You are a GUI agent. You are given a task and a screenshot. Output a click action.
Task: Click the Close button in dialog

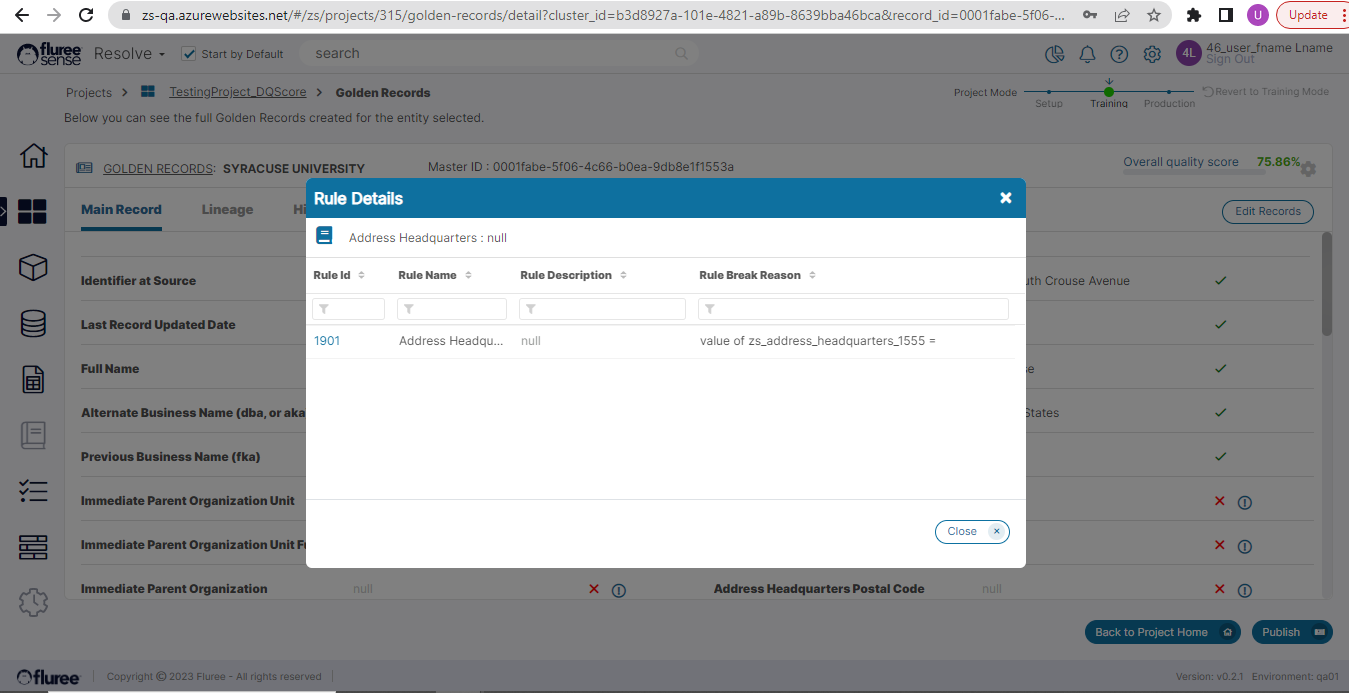971,532
